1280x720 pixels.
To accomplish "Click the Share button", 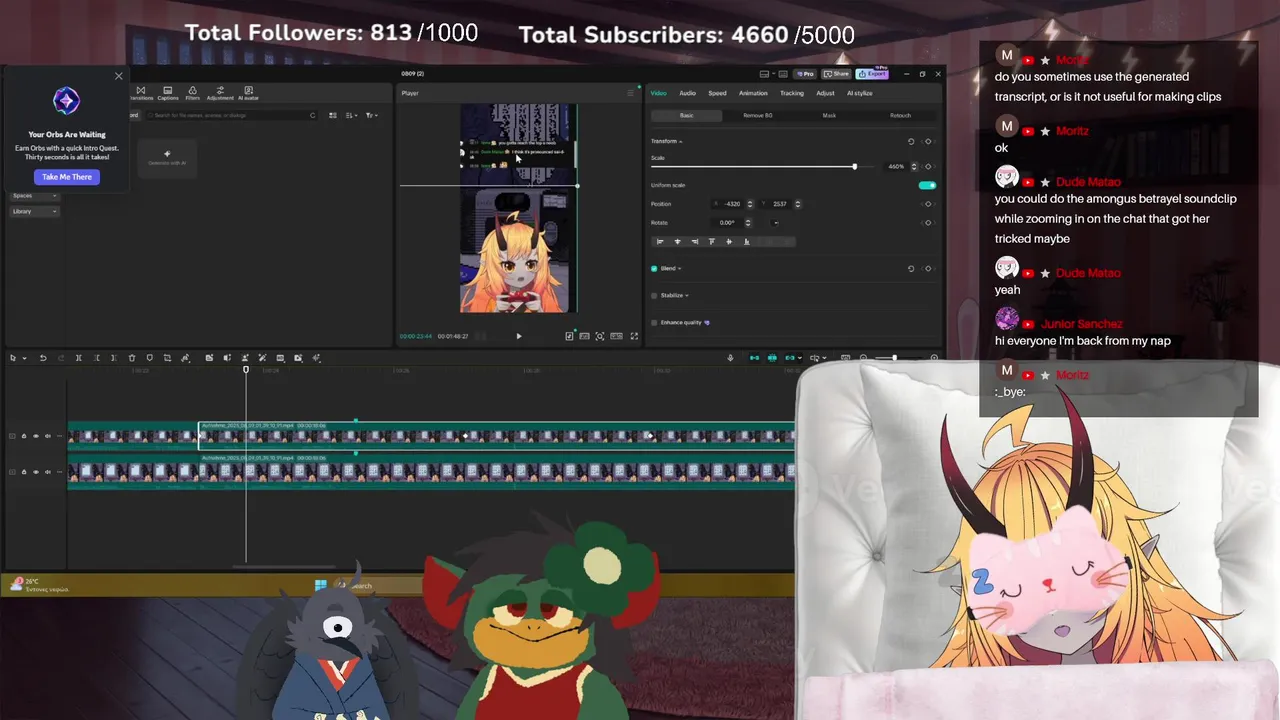I will (837, 74).
